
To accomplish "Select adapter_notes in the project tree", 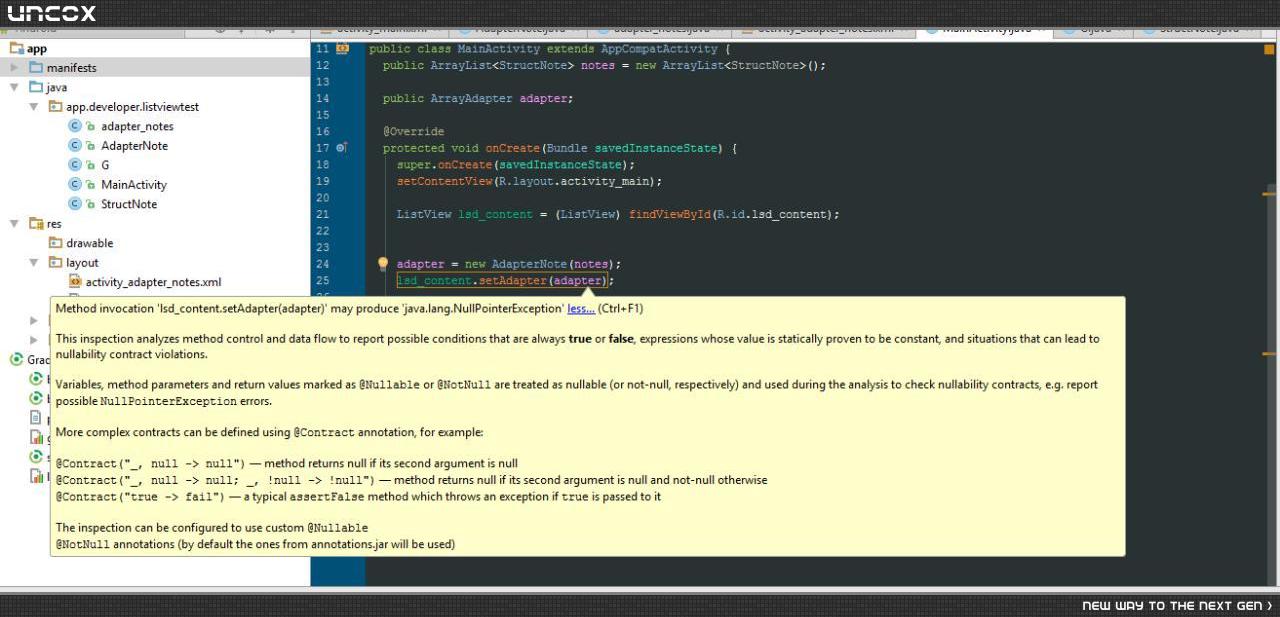I will pyautogui.click(x=137, y=126).
